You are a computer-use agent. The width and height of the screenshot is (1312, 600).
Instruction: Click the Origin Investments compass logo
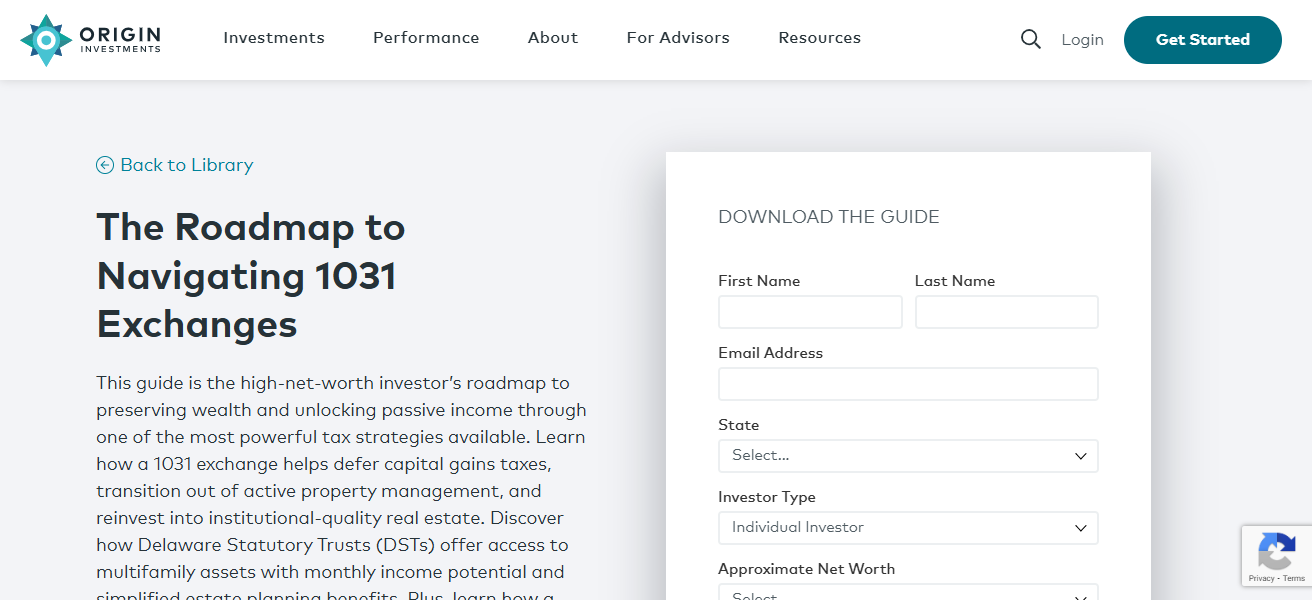(45, 39)
